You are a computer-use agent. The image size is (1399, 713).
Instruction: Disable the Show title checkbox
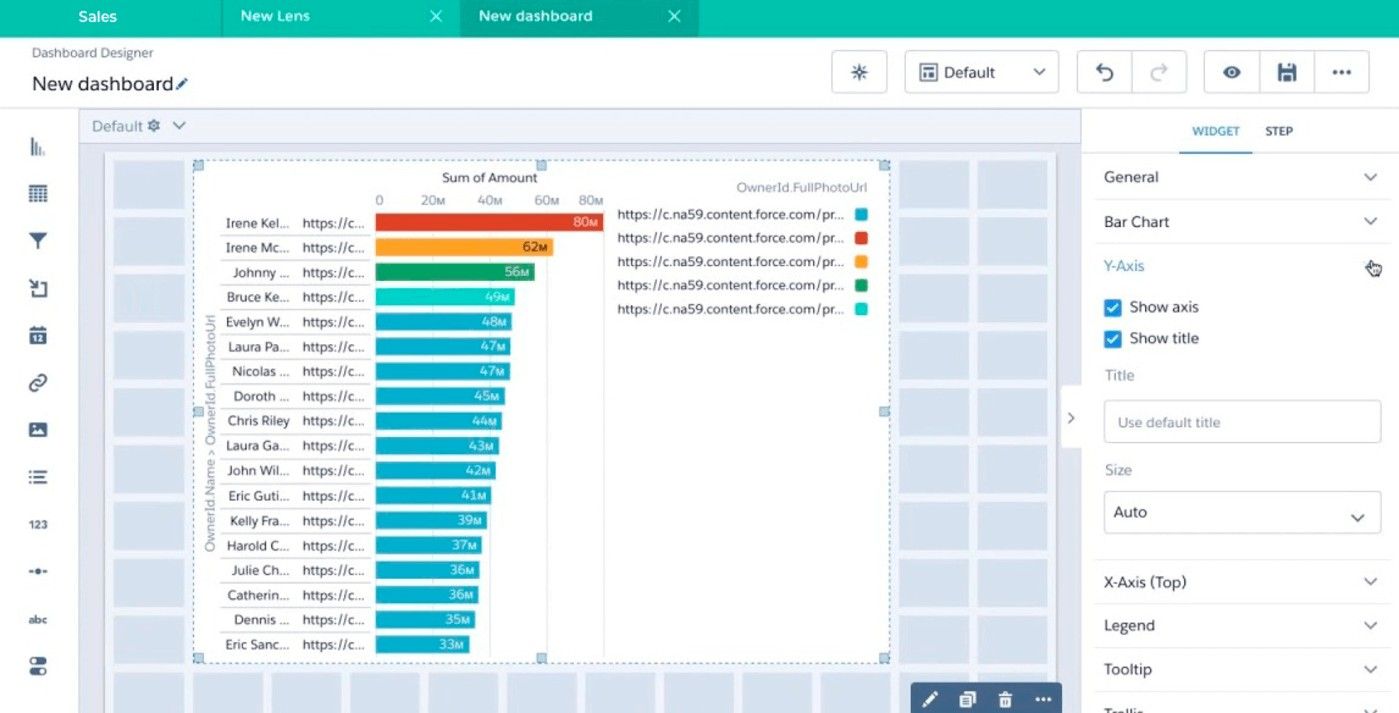click(1112, 339)
